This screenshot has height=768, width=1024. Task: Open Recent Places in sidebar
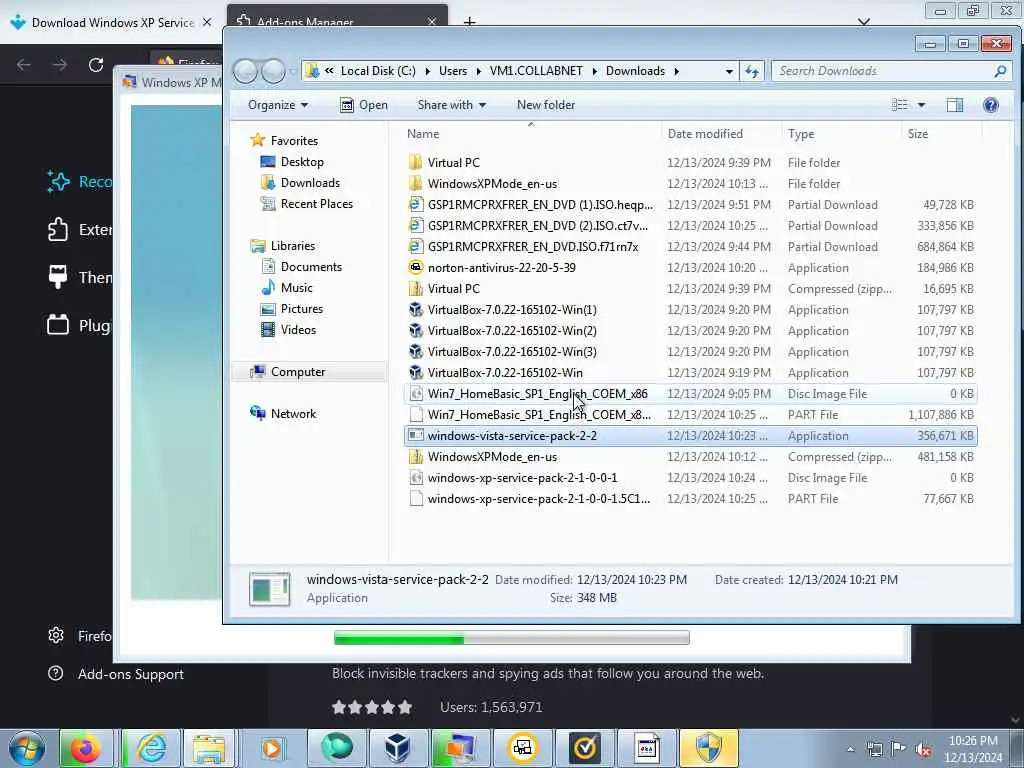(x=316, y=204)
